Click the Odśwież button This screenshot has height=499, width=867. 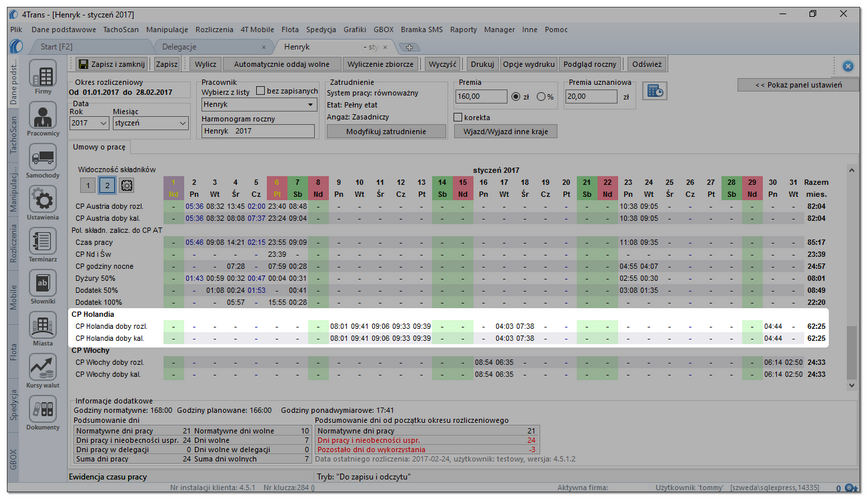pos(647,64)
